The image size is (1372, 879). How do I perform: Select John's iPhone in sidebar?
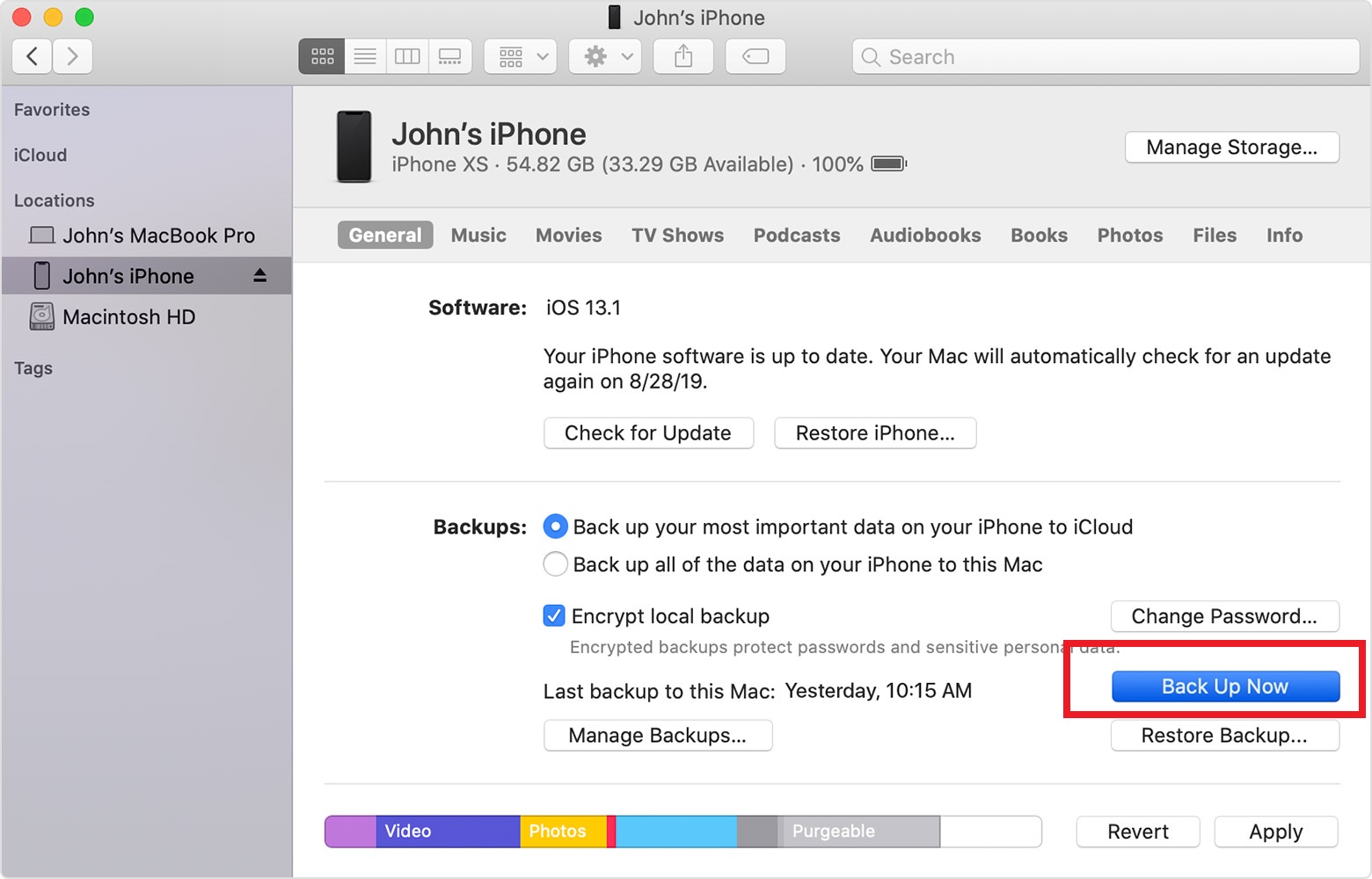click(x=146, y=276)
